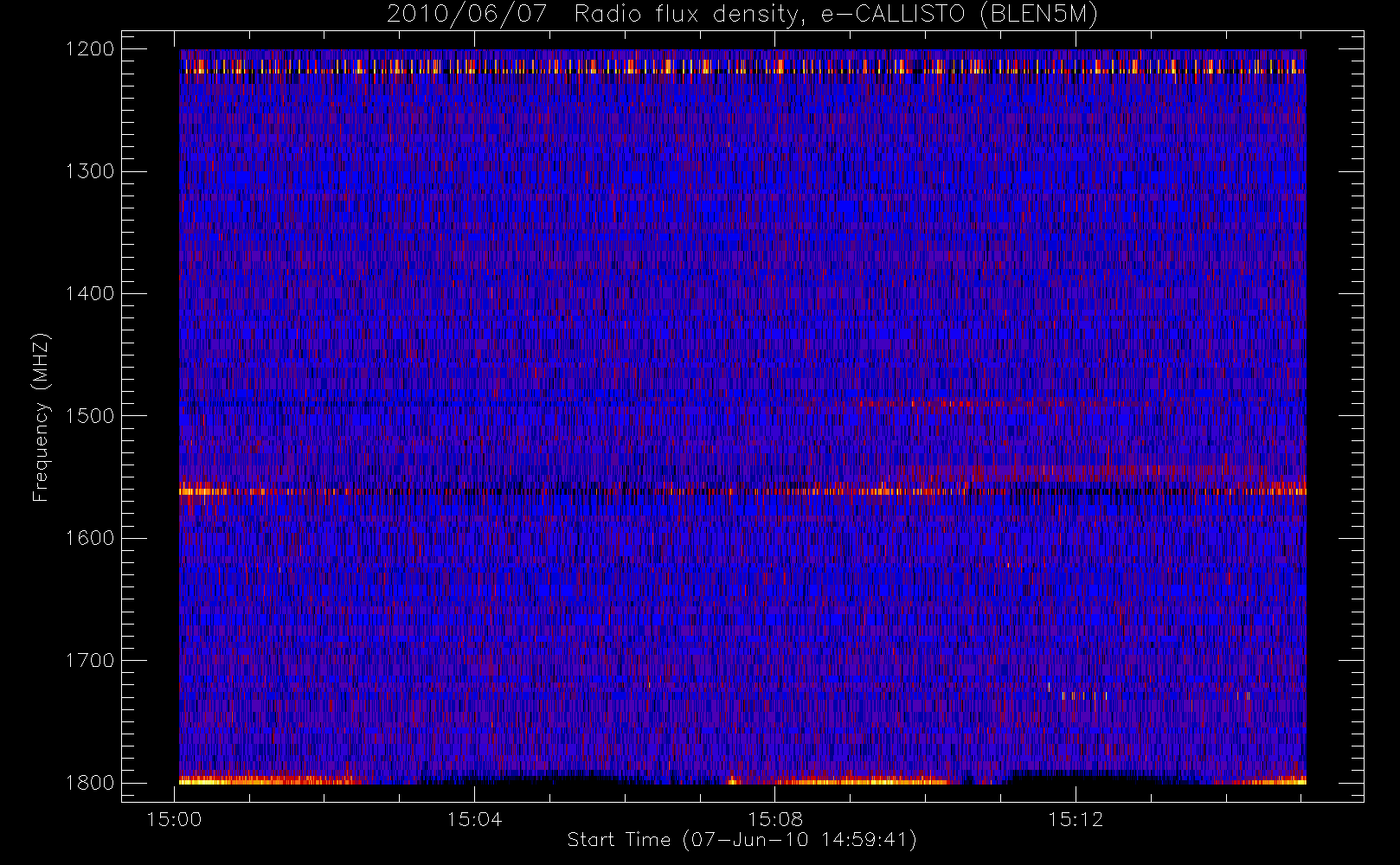This screenshot has height=865, width=1400.
Task: Click the Start Time axis caption
Action: pyautogui.click(x=742, y=840)
